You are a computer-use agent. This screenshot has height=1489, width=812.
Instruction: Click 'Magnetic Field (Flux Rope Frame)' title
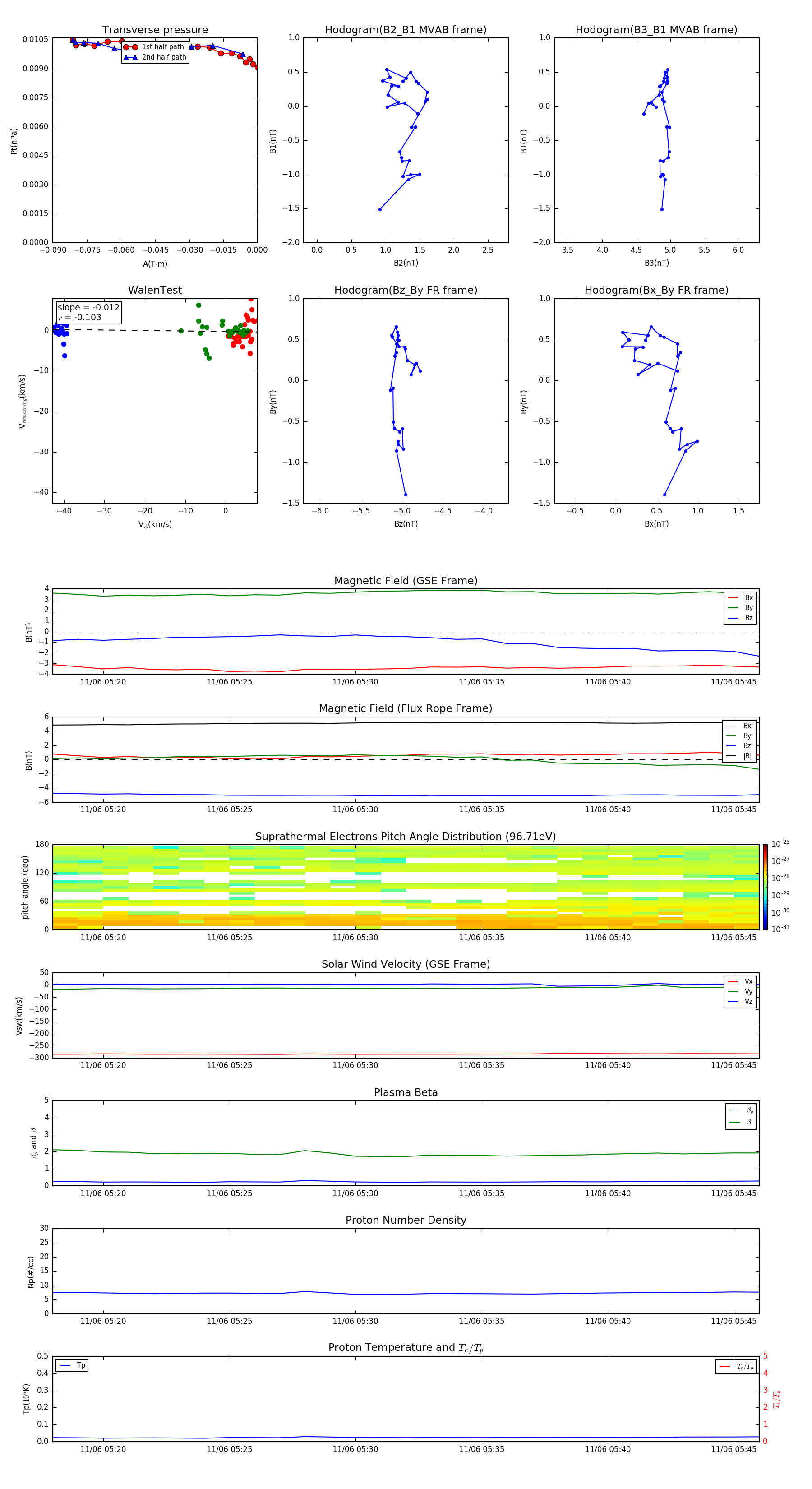tap(406, 709)
